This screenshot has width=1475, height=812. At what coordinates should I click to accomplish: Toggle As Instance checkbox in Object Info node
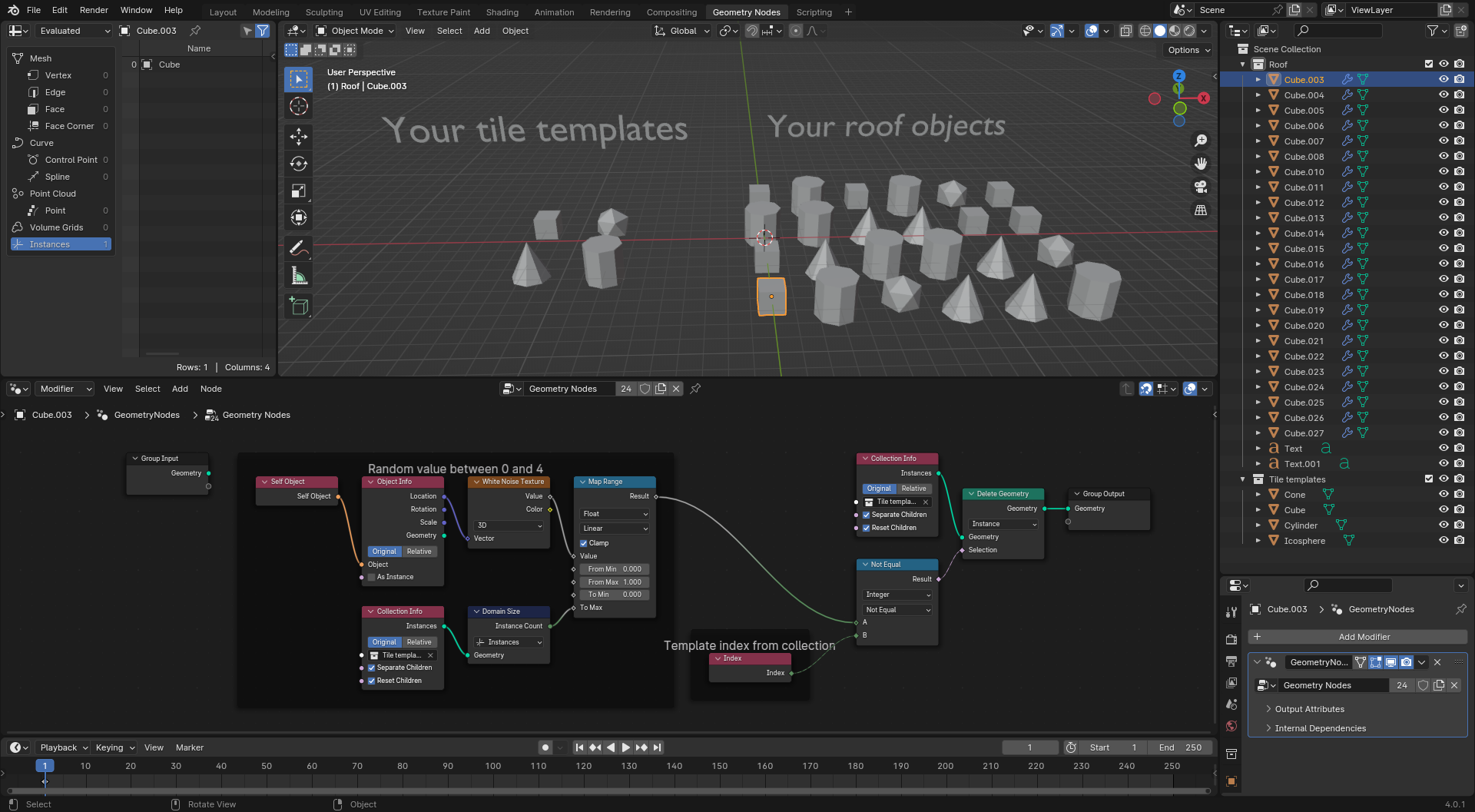coord(372,577)
